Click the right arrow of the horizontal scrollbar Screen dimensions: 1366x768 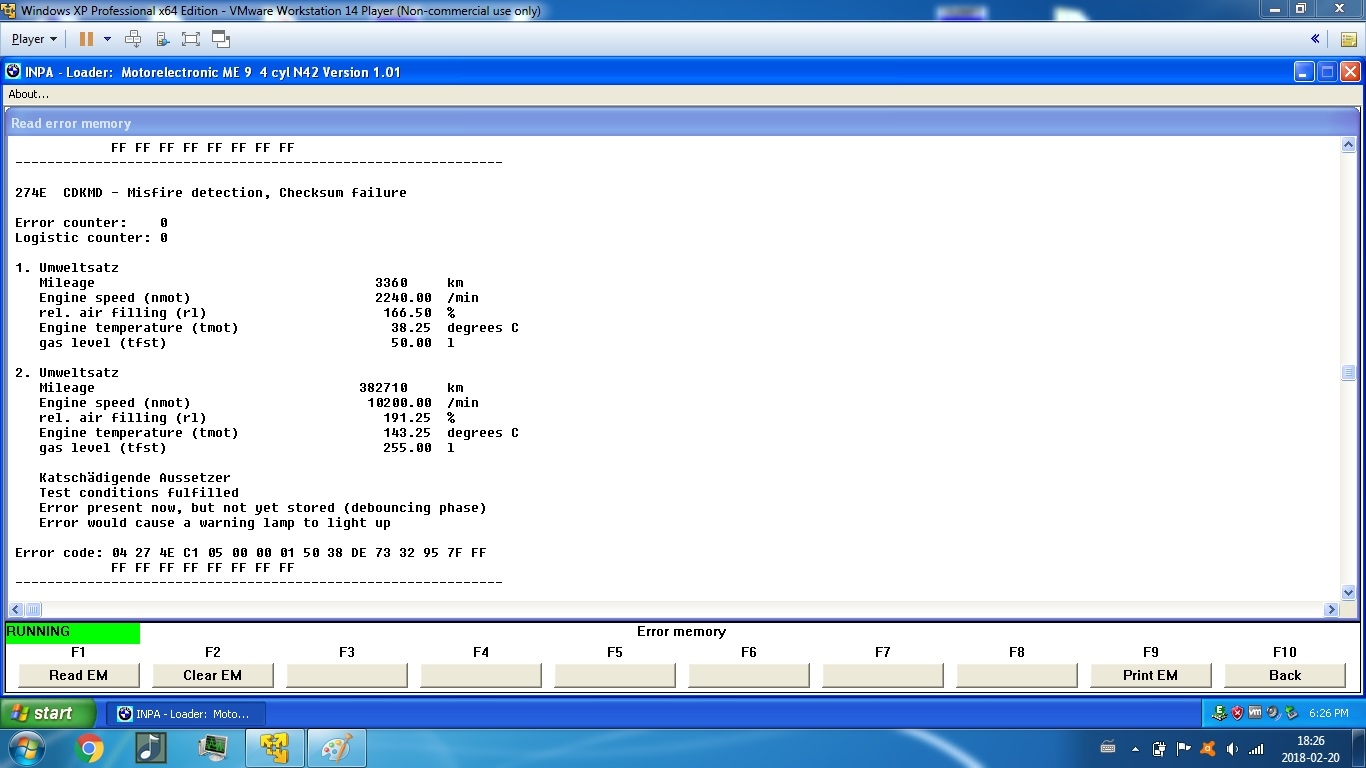pos(1331,609)
